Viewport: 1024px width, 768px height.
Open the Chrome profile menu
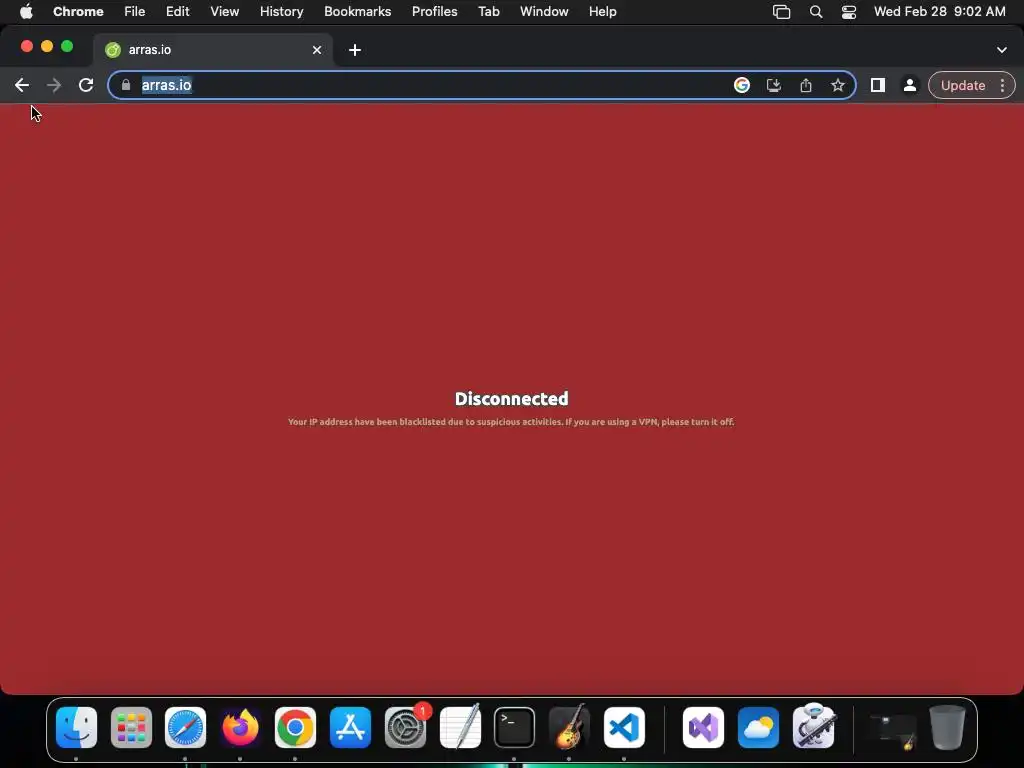909,86
